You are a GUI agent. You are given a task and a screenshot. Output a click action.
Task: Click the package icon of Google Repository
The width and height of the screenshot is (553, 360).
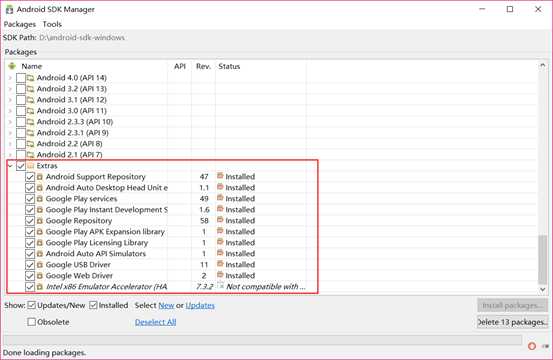(40, 221)
